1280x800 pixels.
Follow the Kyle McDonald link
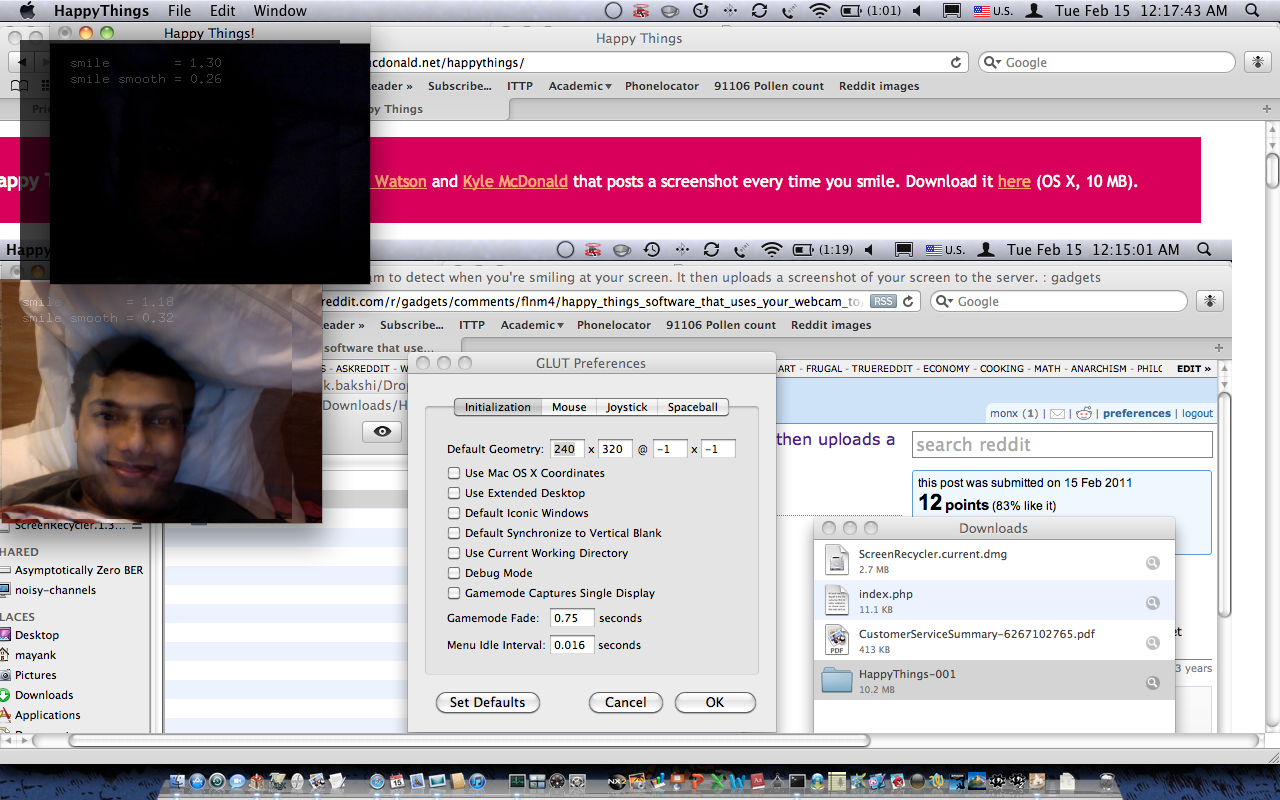(515, 181)
